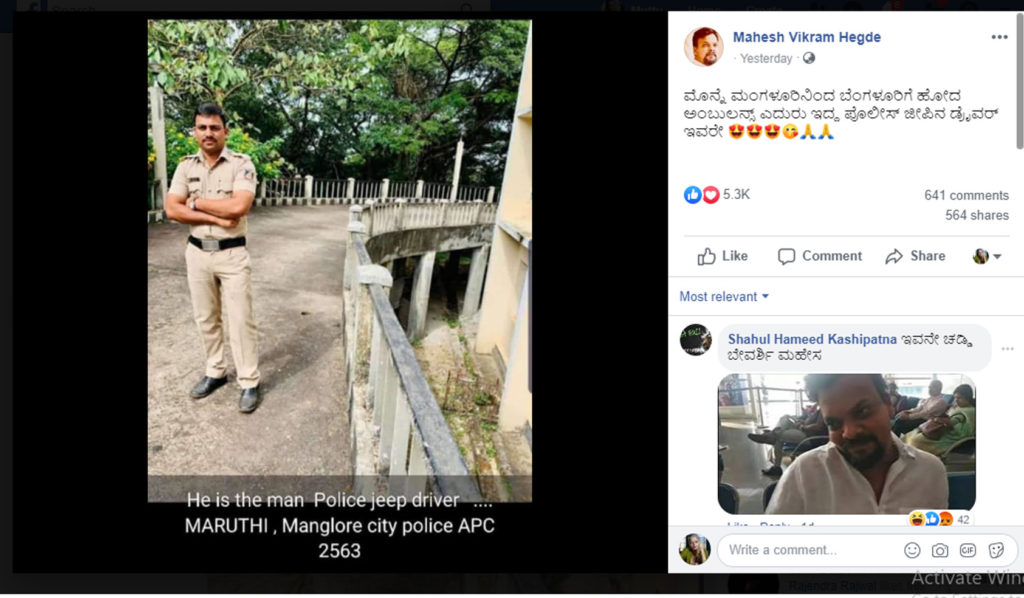Image resolution: width=1024 pixels, height=598 pixels.
Task: Click the reaction emojis on the post
Action: (702, 195)
